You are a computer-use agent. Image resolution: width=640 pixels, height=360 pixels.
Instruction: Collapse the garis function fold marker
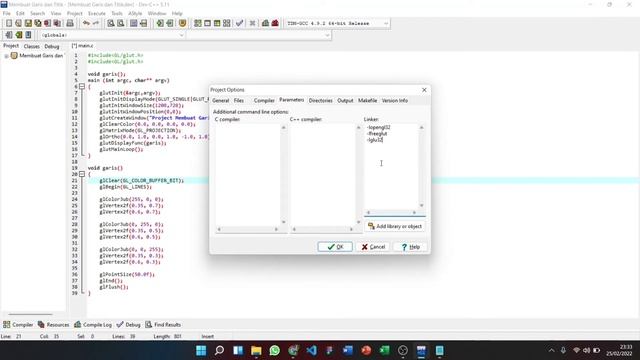coord(82,174)
